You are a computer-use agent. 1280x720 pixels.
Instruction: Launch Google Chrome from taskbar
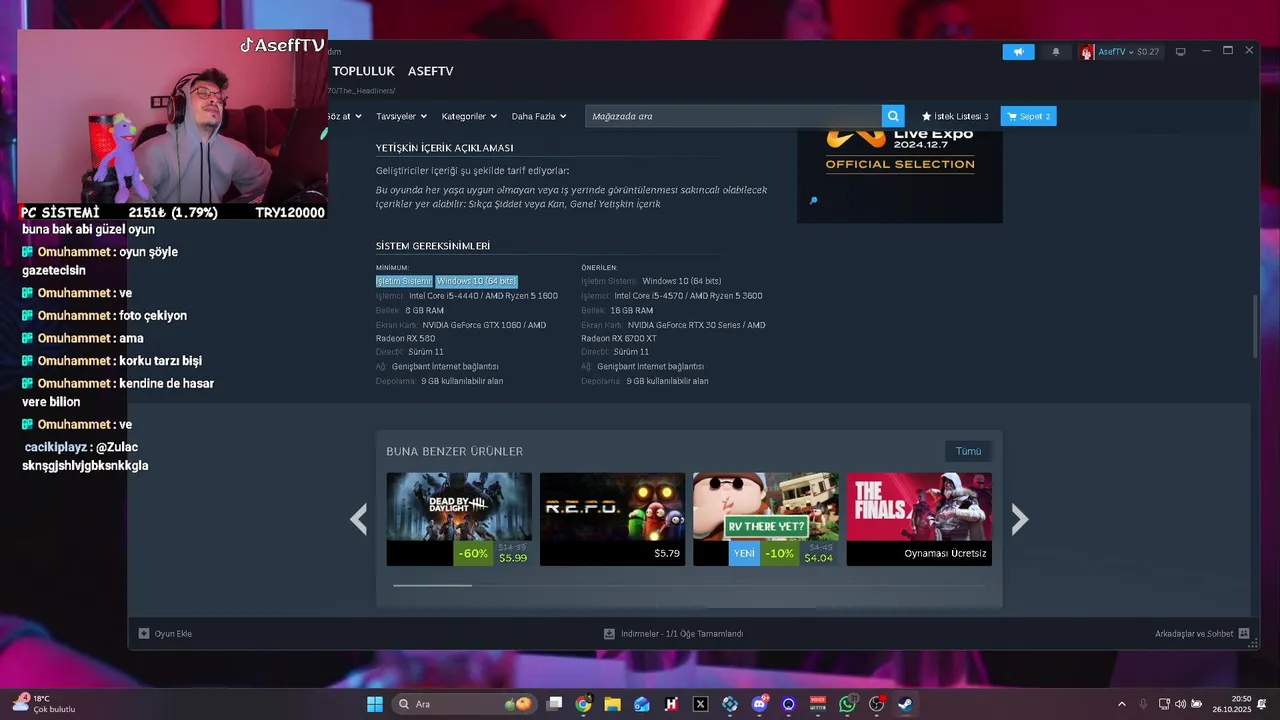coord(584,704)
